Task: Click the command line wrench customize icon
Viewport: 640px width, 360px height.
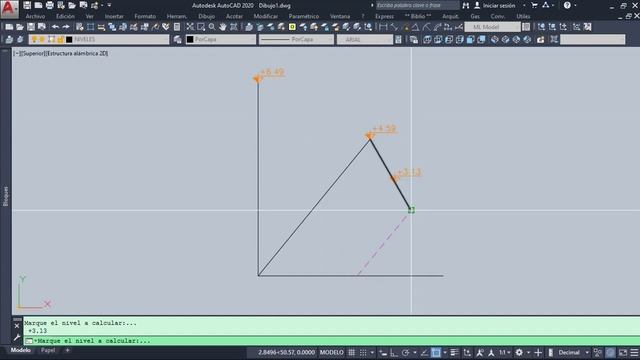Action: (x=17, y=337)
